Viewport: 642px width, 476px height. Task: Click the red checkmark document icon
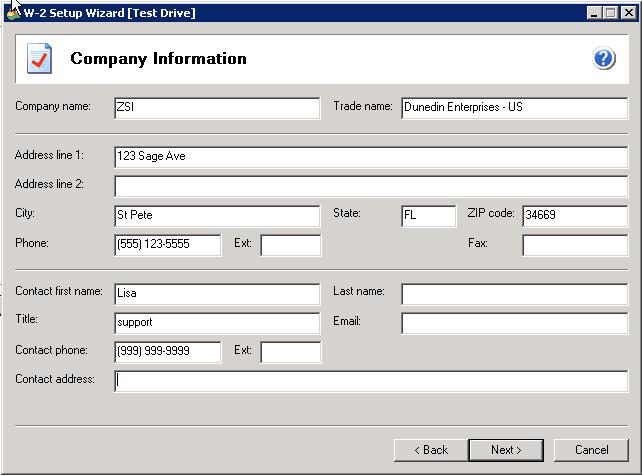click(39, 59)
